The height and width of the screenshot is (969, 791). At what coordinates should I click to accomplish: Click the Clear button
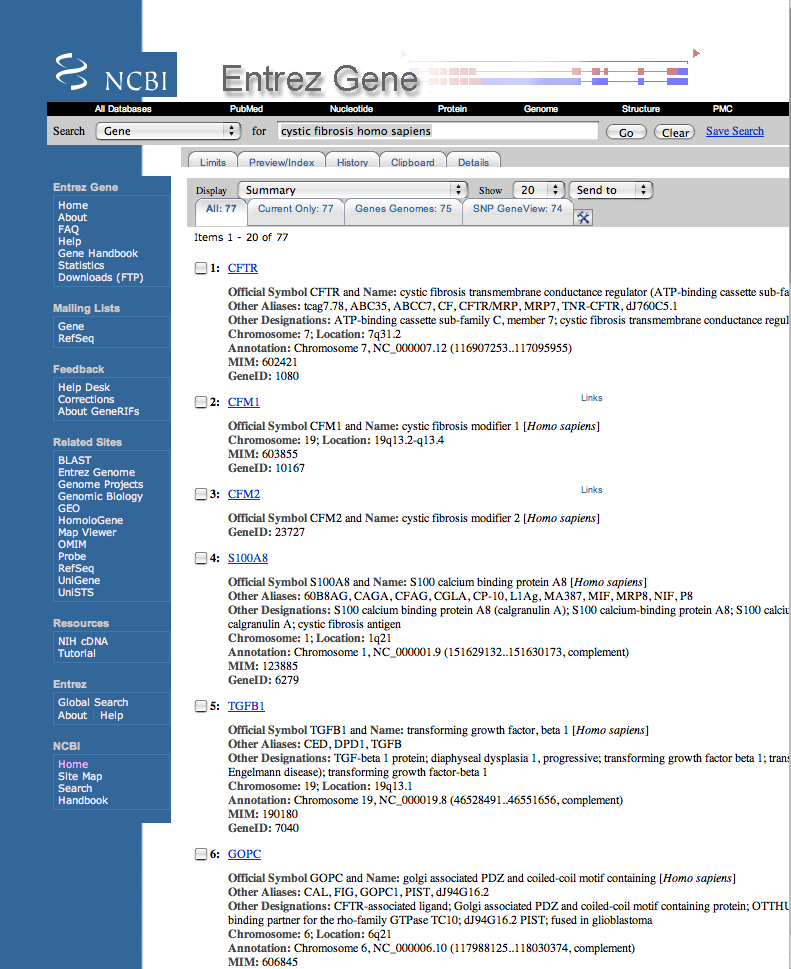675,132
